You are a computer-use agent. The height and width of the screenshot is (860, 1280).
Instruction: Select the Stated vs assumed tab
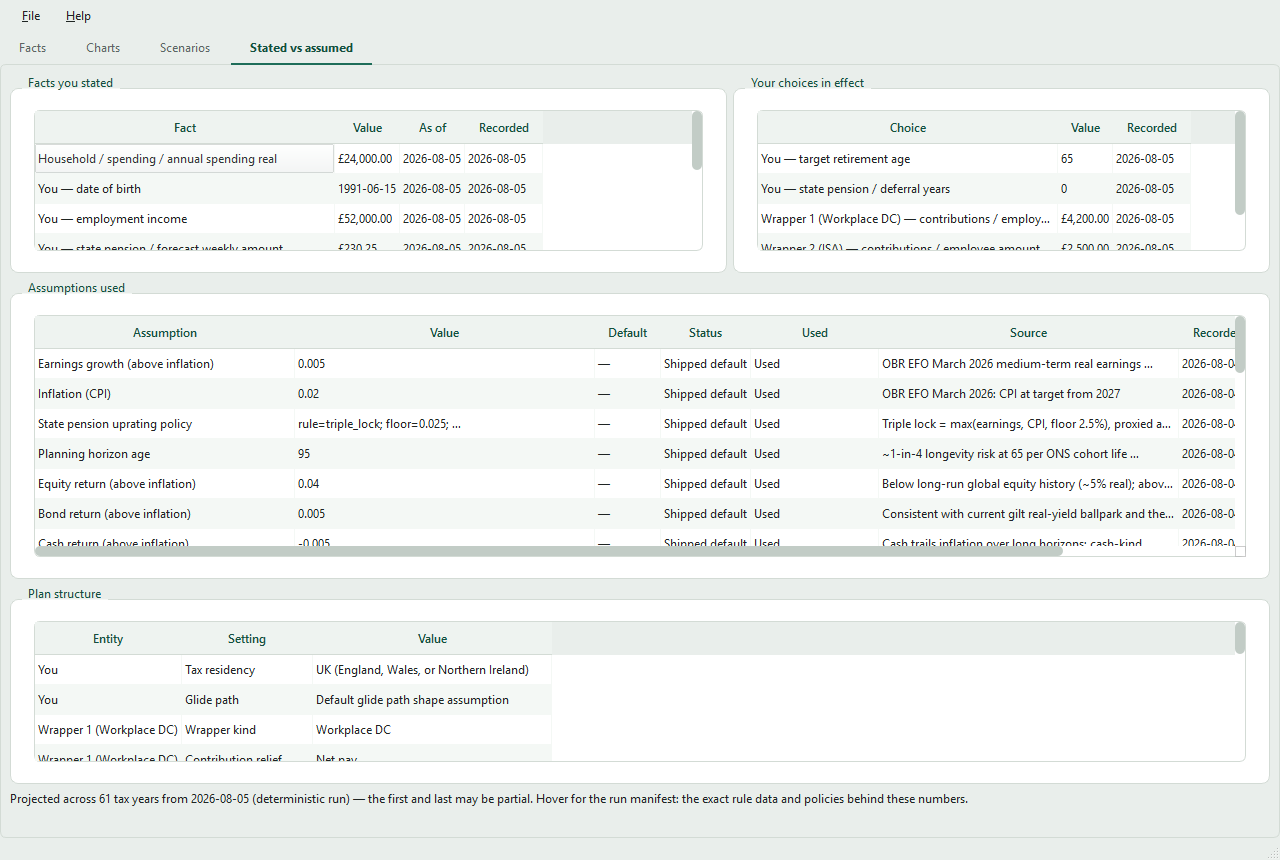pos(301,48)
